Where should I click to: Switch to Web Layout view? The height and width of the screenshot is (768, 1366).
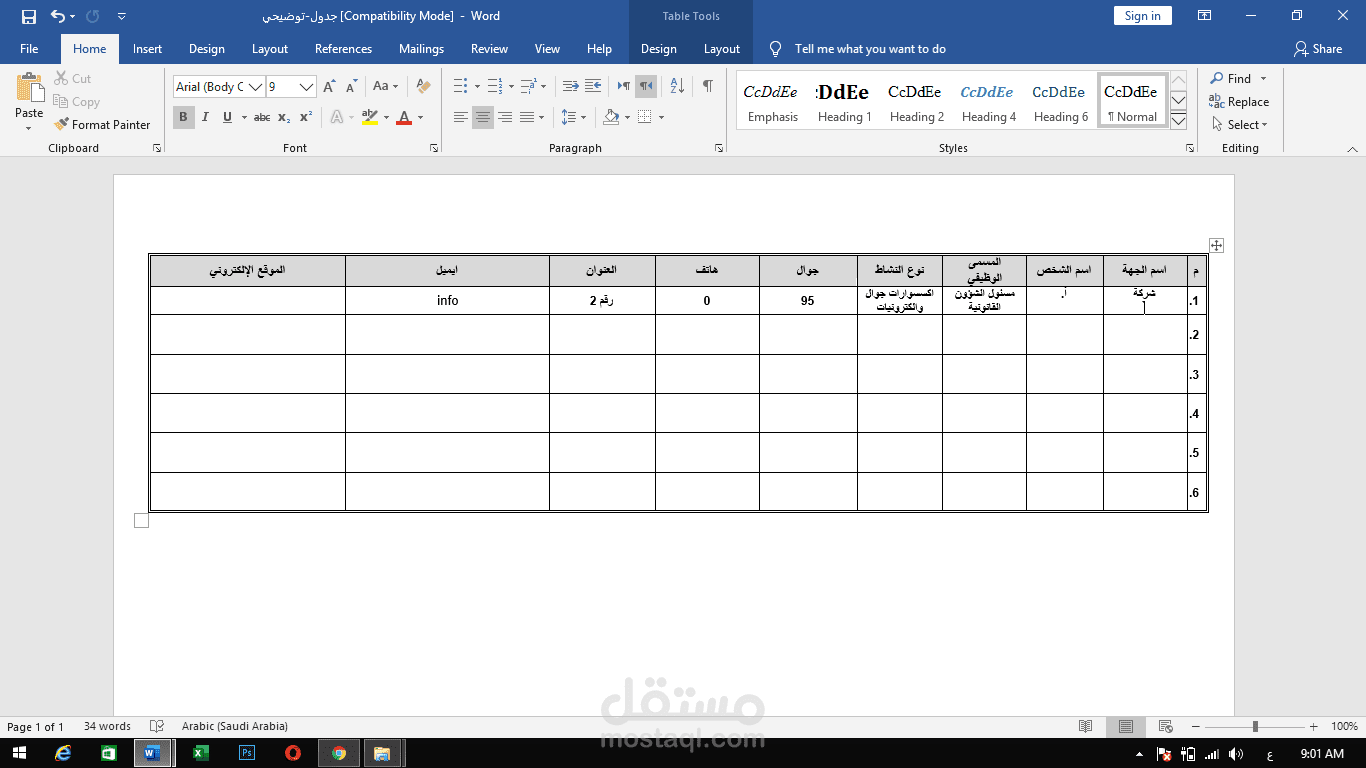point(1165,727)
